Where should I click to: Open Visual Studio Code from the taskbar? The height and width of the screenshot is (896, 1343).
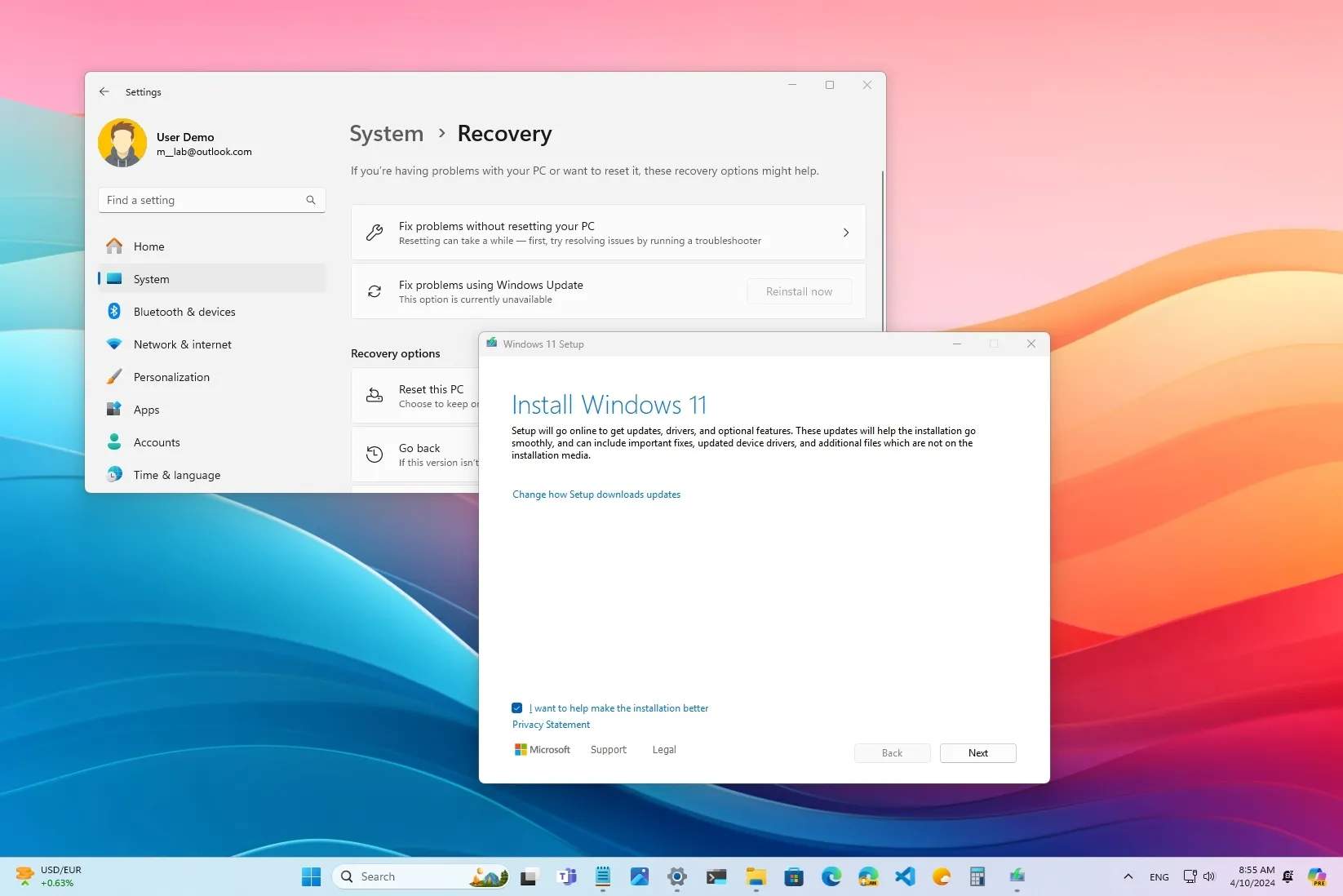(904, 876)
